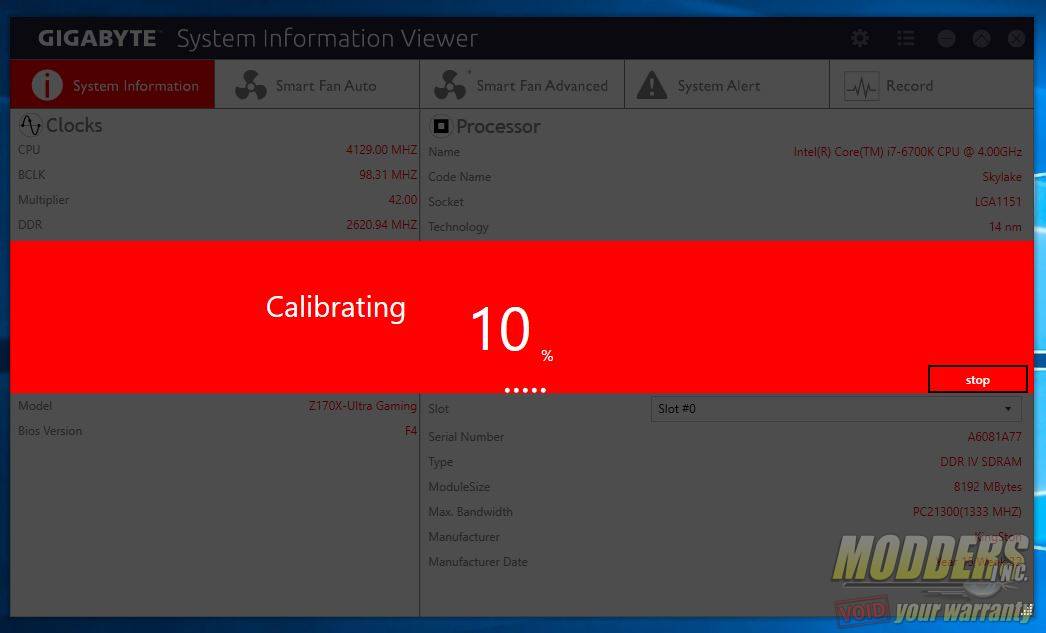This screenshot has height=633, width=1046.
Task: Click the Processor section heading
Action: 498,126
